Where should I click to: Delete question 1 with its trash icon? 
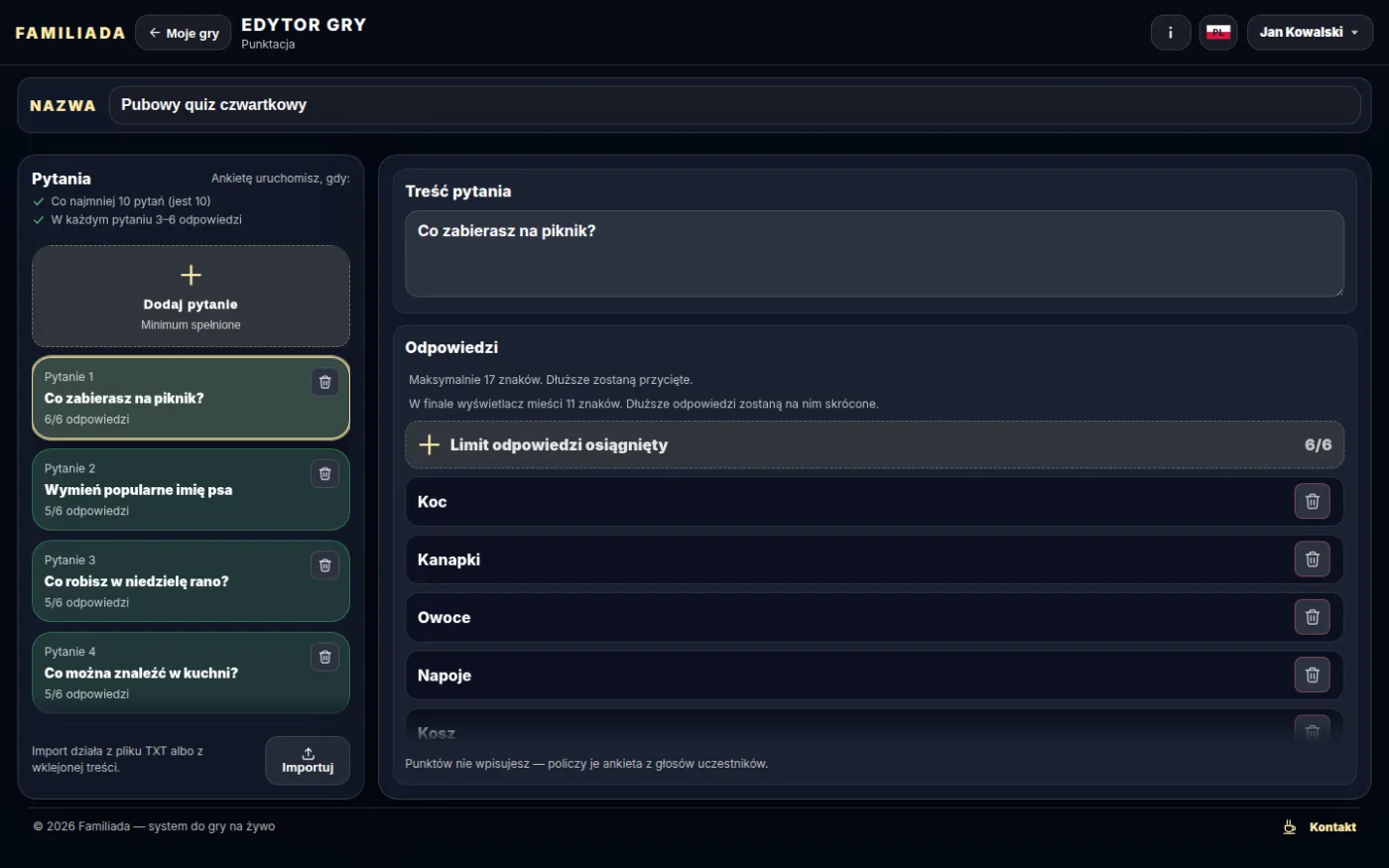[x=324, y=382]
